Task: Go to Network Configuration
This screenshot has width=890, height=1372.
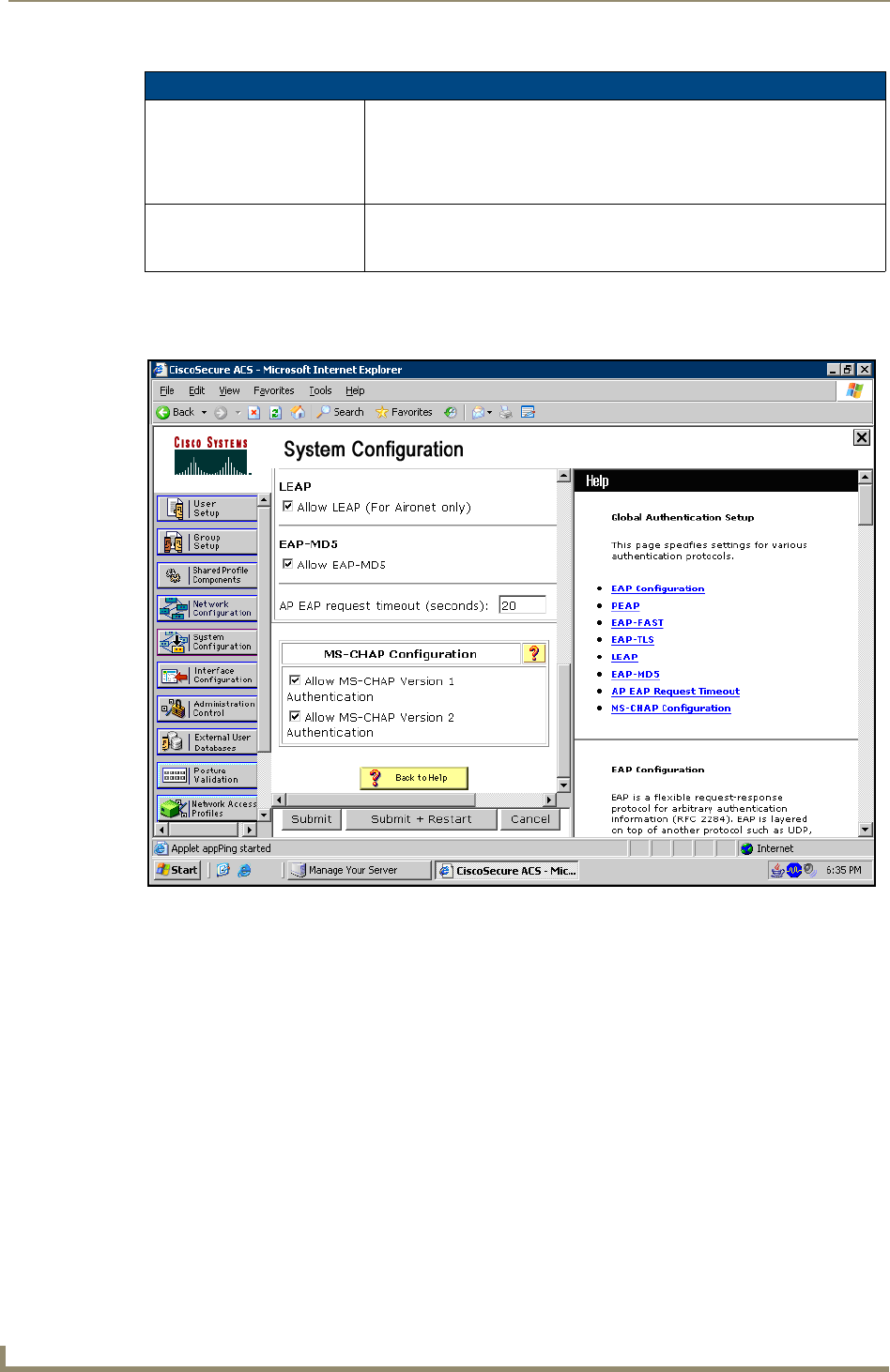Action: (207, 608)
